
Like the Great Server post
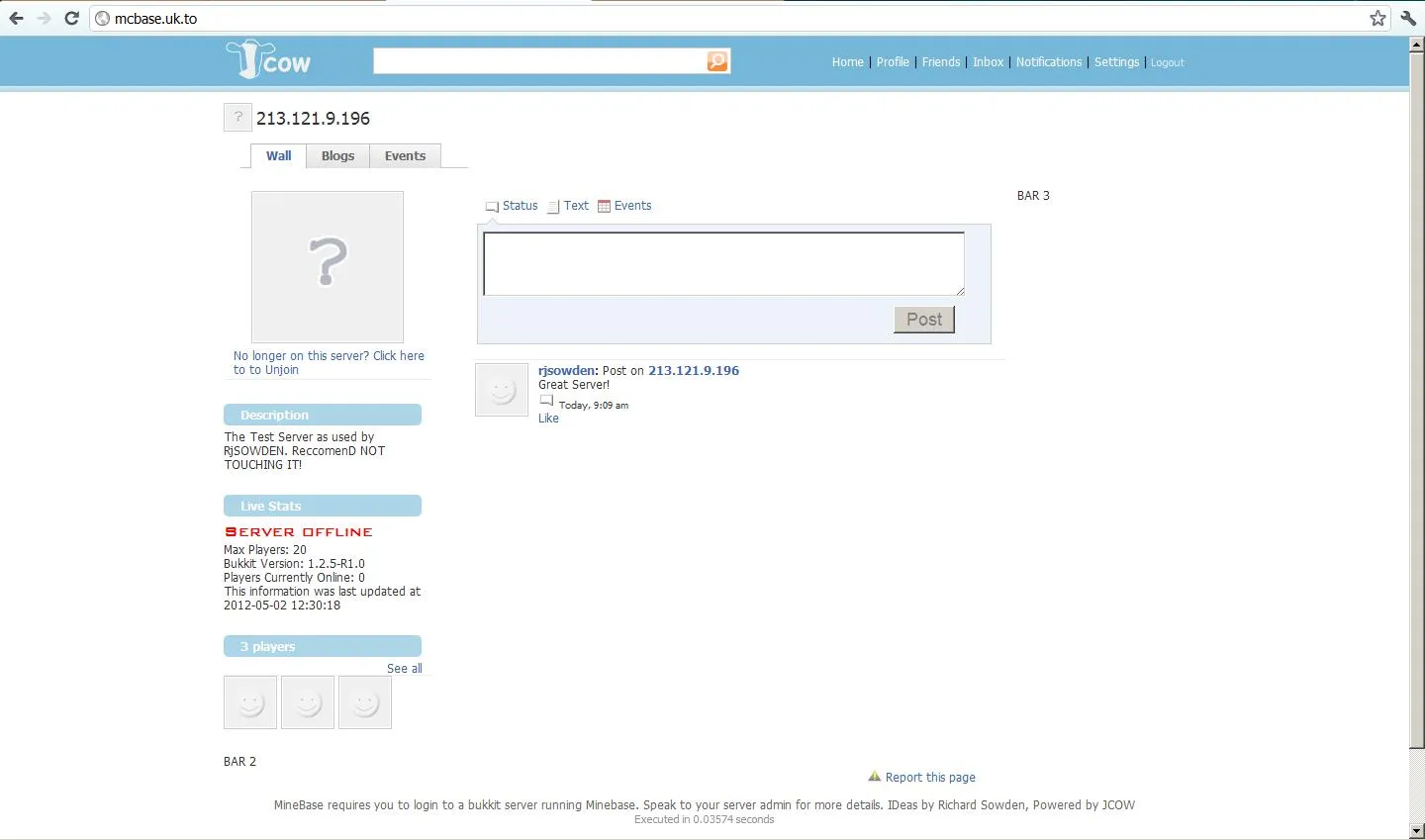pos(548,419)
